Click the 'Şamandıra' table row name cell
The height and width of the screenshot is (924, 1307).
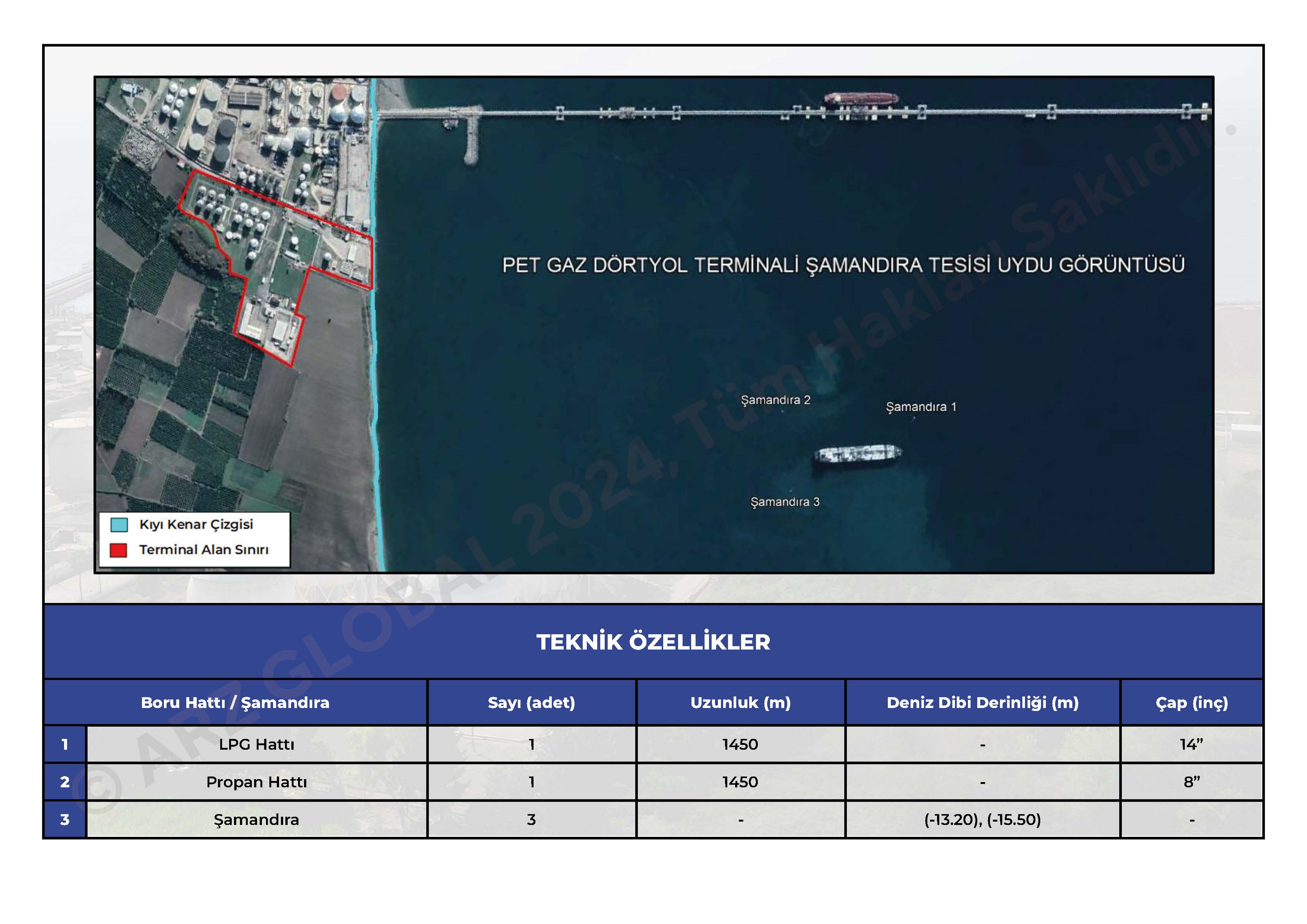click(x=257, y=819)
